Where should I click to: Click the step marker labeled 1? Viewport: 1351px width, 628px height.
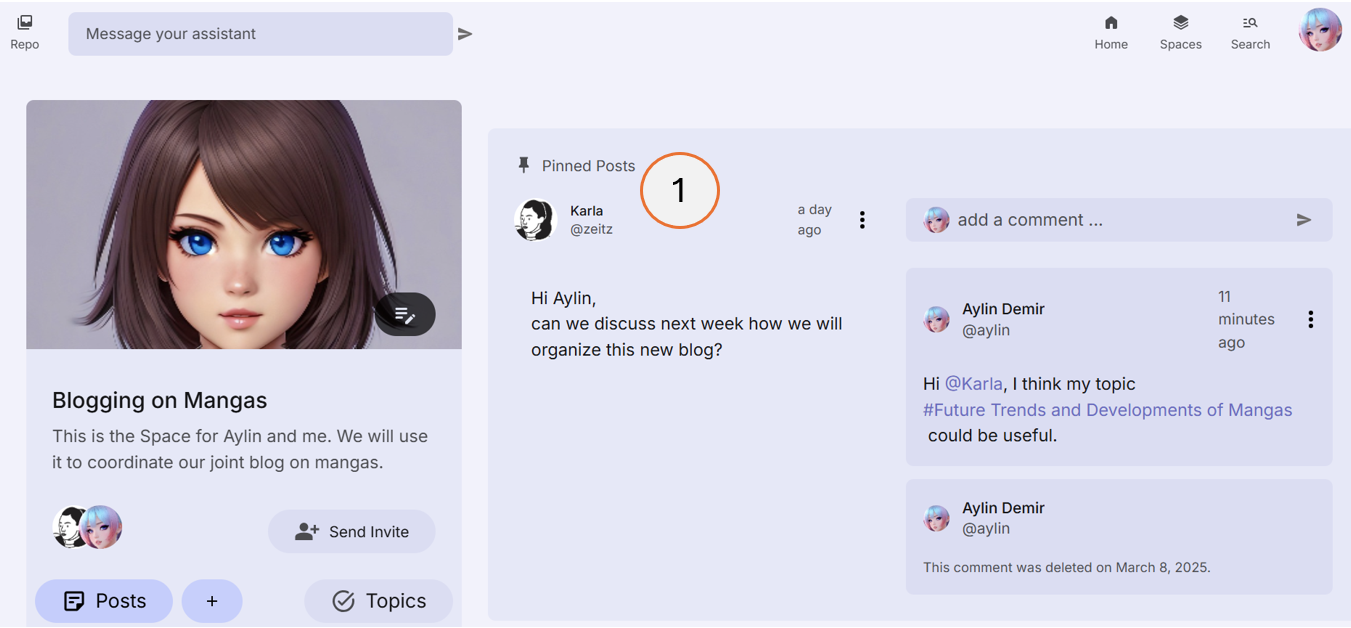point(680,190)
